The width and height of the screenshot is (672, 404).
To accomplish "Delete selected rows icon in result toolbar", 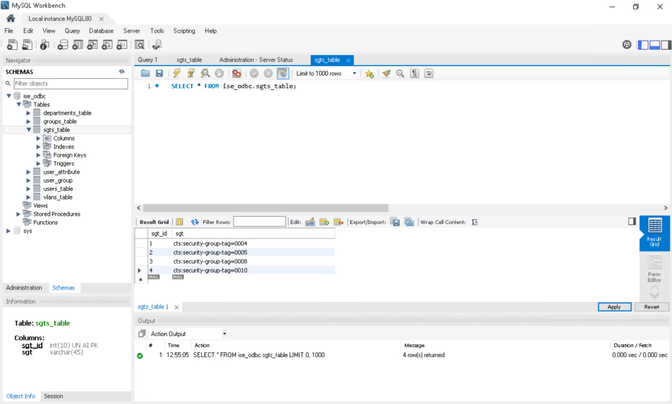I will coord(338,221).
